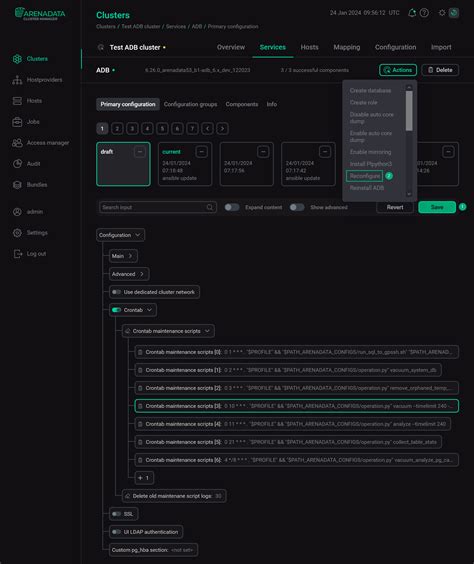The width and height of the screenshot is (474, 564).
Task: Click the Log out icon
Action: (17, 254)
